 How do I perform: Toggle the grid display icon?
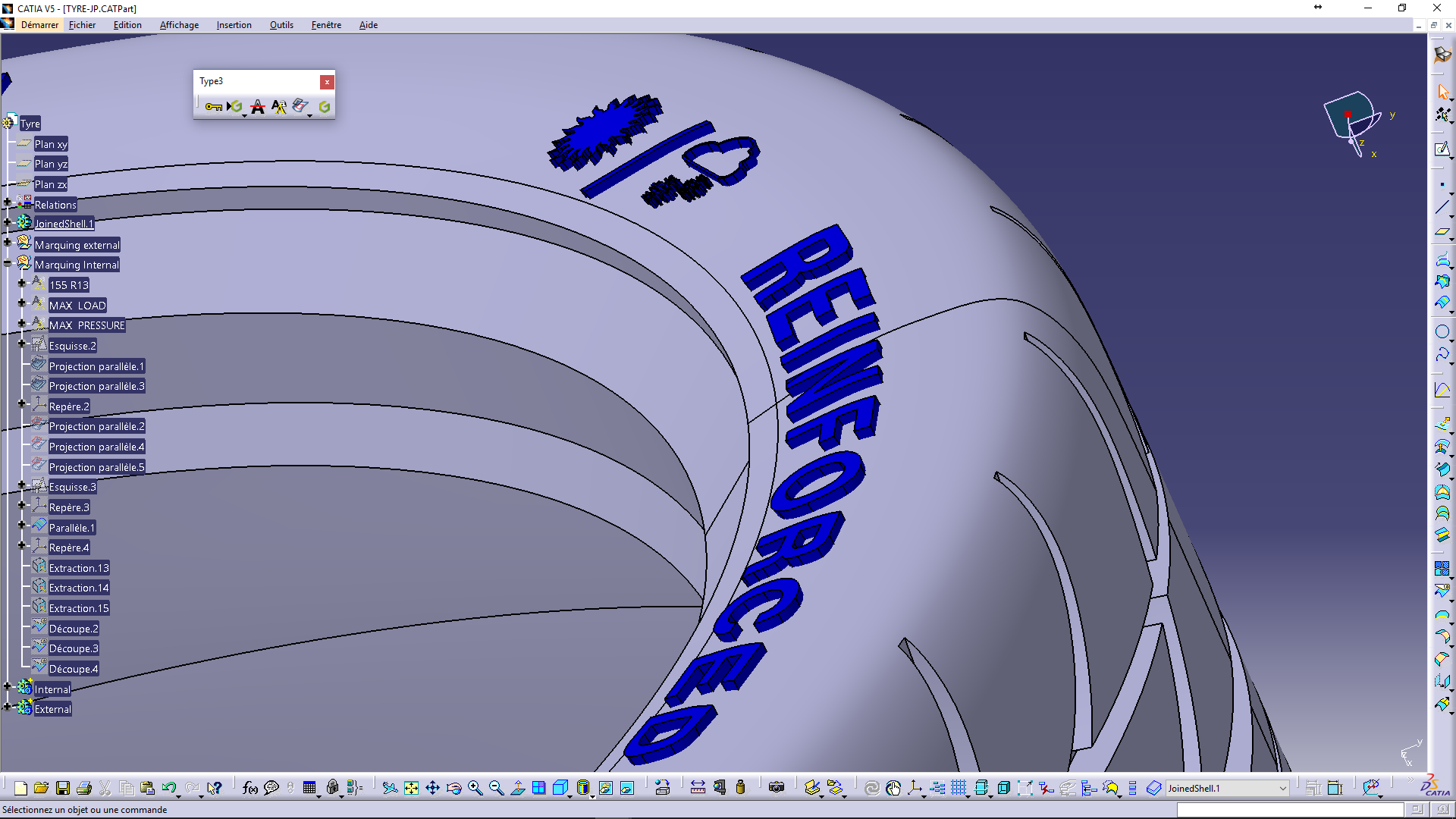click(959, 788)
